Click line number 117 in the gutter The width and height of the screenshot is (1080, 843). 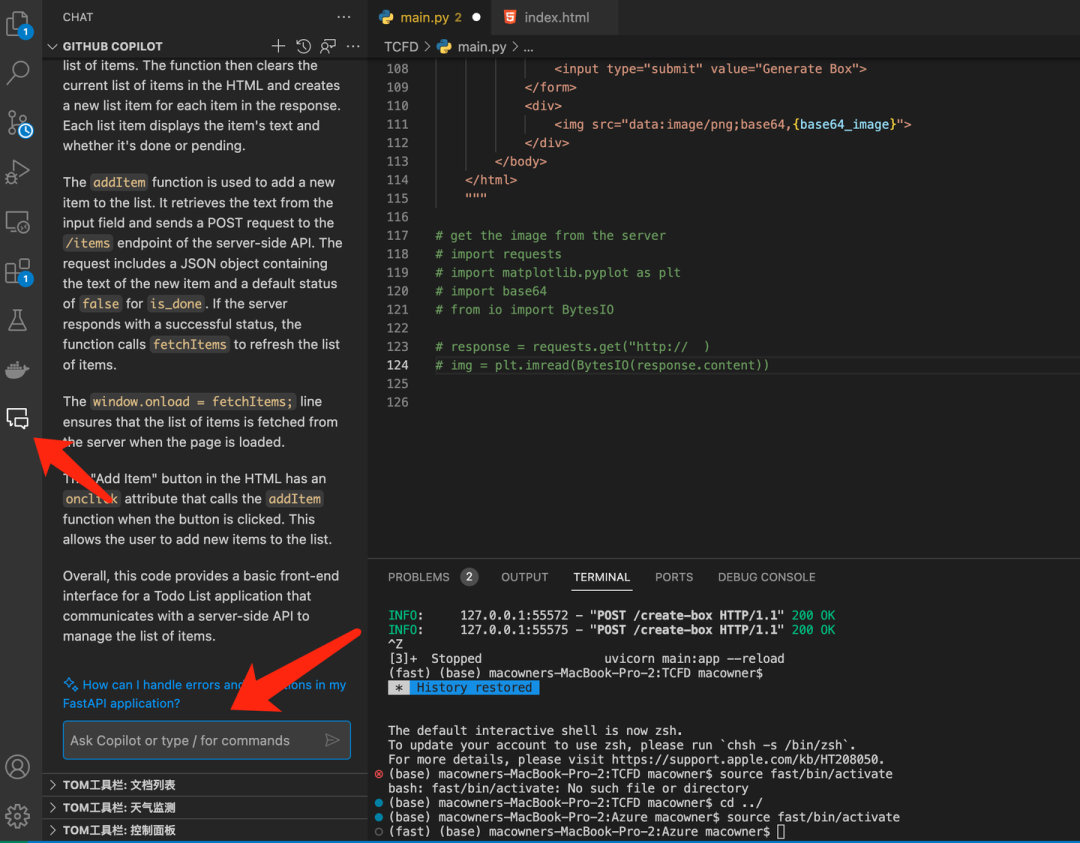pos(397,236)
